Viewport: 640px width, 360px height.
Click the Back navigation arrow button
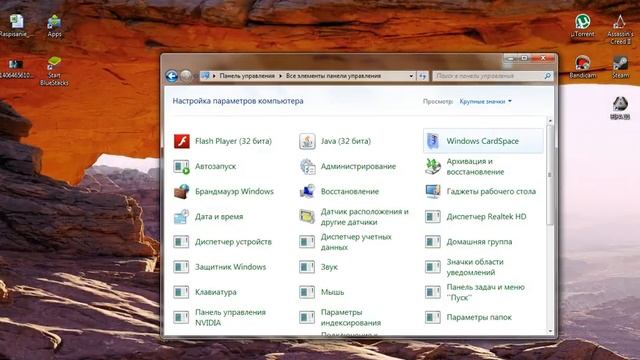click(172, 76)
